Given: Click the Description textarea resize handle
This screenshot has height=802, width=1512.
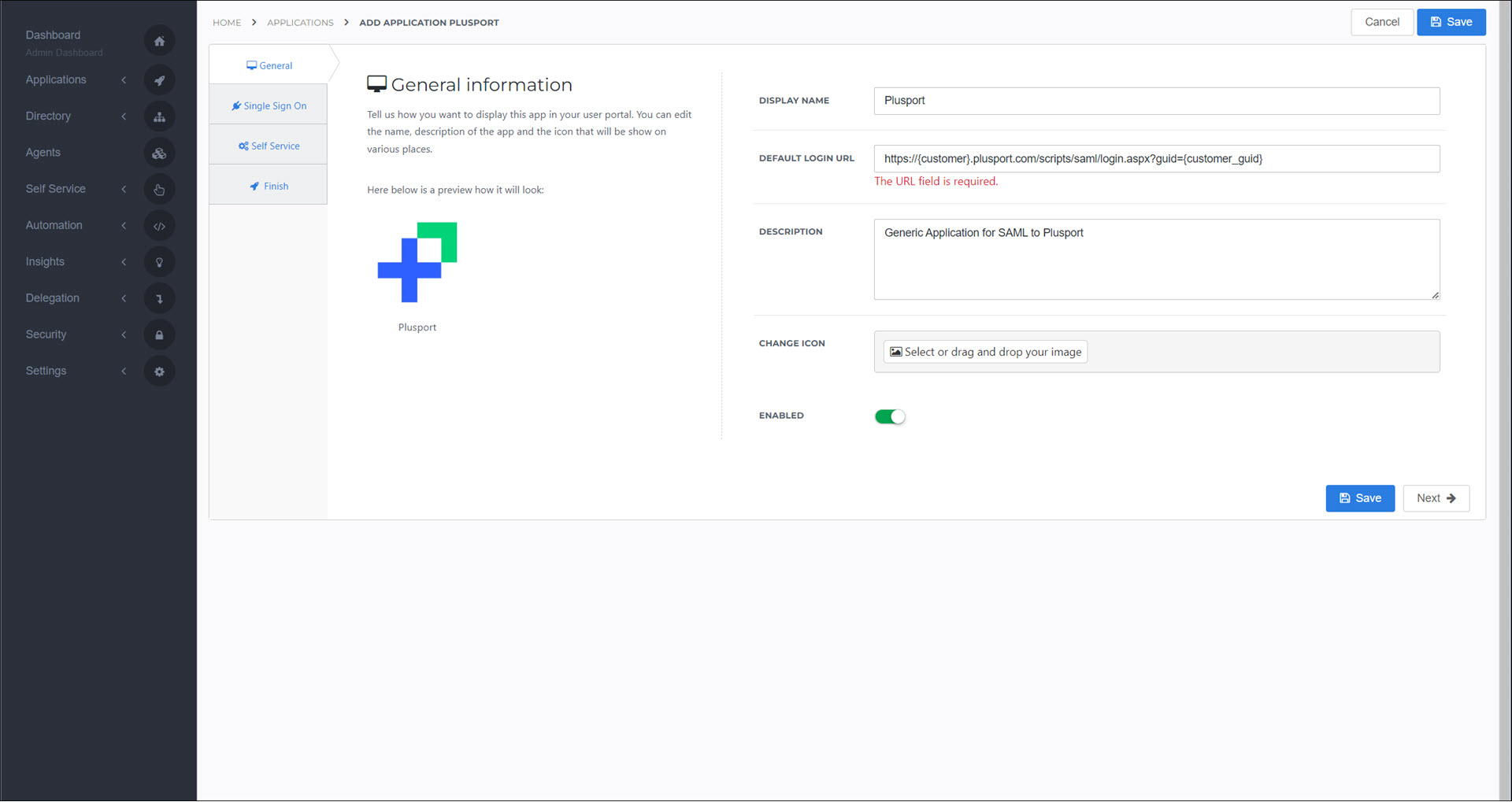Looking at the screenshot, I should pos(1435,295).
